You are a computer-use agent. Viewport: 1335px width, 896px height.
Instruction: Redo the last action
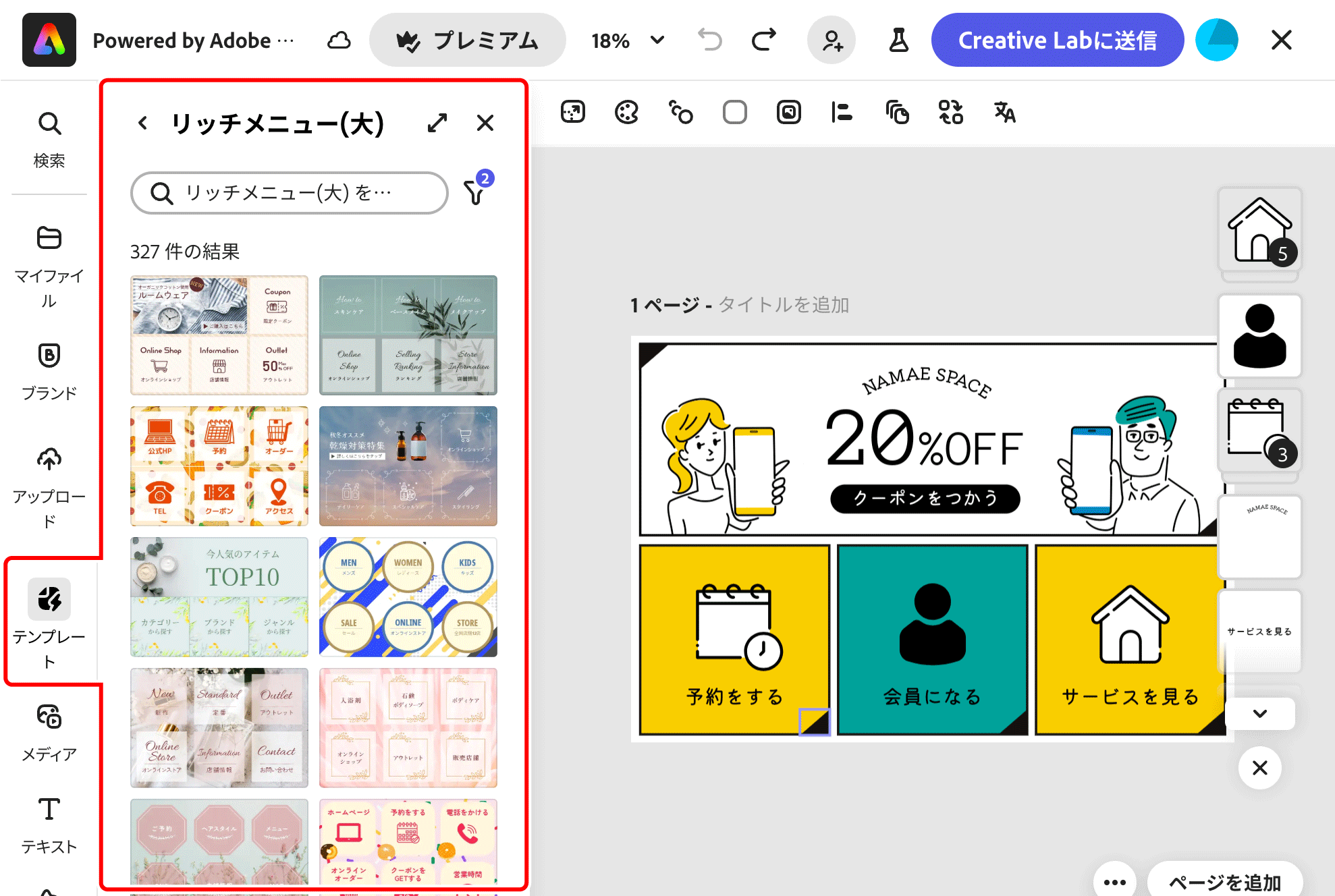click(x=763, y=40)
